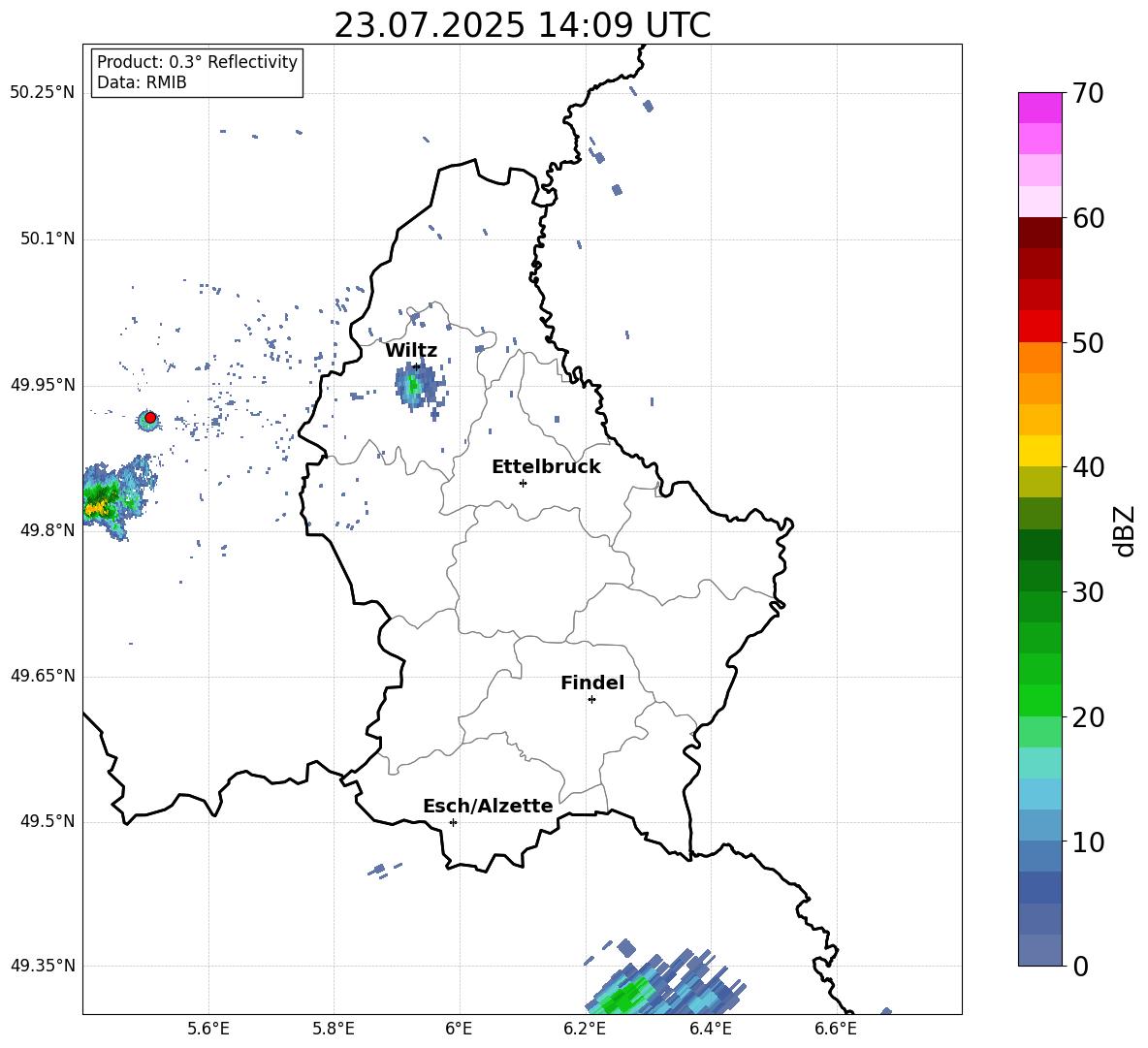1148x1048 pixels.
Task: Click the '49.5°N' latitude label
Action: click(48, 821)
